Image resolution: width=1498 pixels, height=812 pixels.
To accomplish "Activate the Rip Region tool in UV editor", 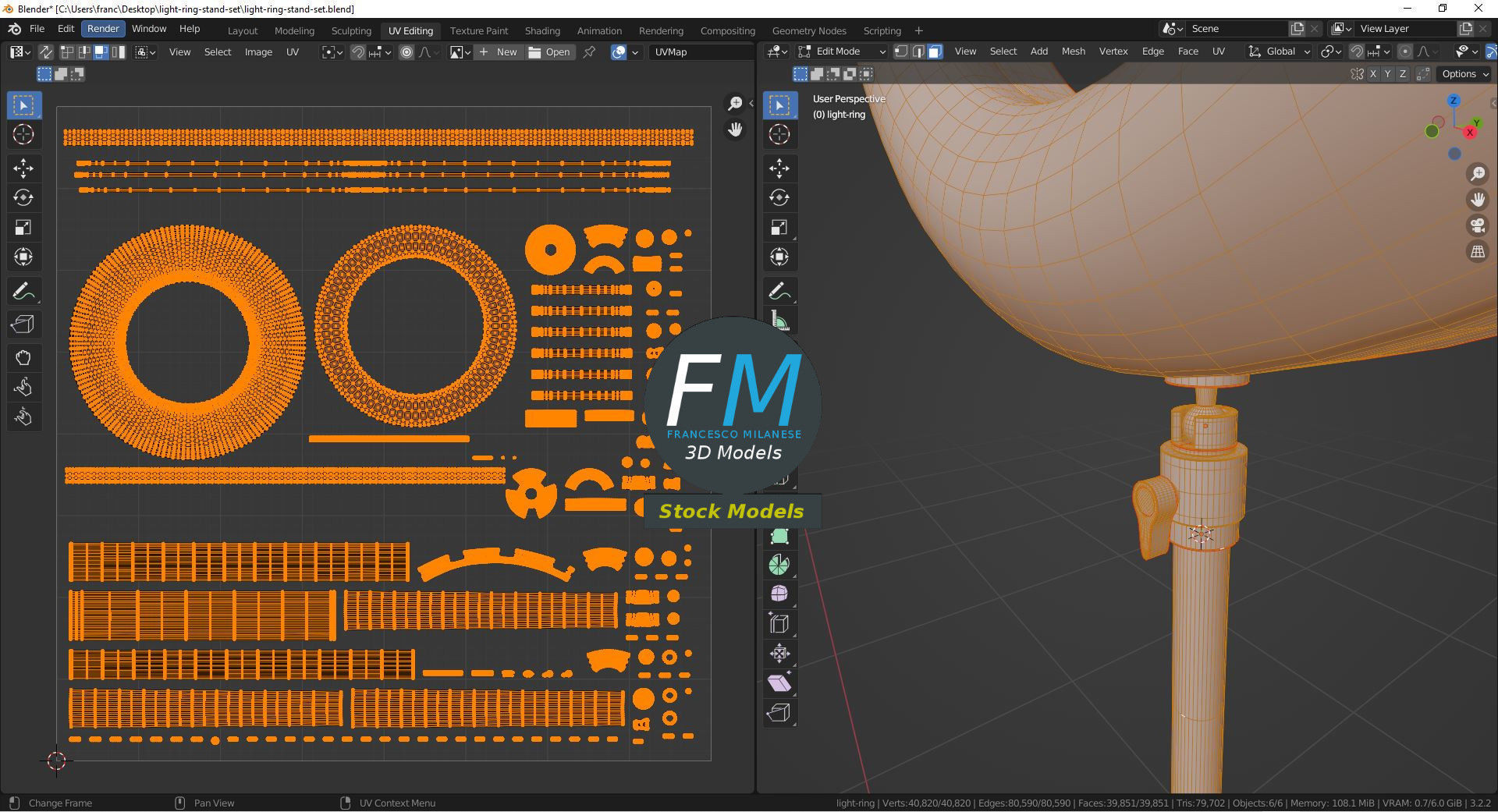I will pyautogui.click(x=23, y=324).
